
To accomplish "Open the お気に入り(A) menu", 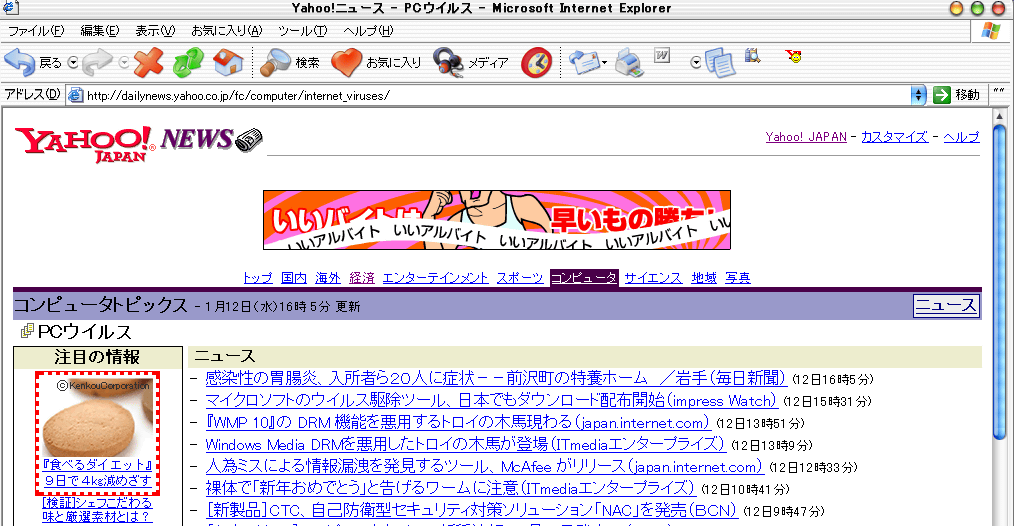I will coord(226,30).
